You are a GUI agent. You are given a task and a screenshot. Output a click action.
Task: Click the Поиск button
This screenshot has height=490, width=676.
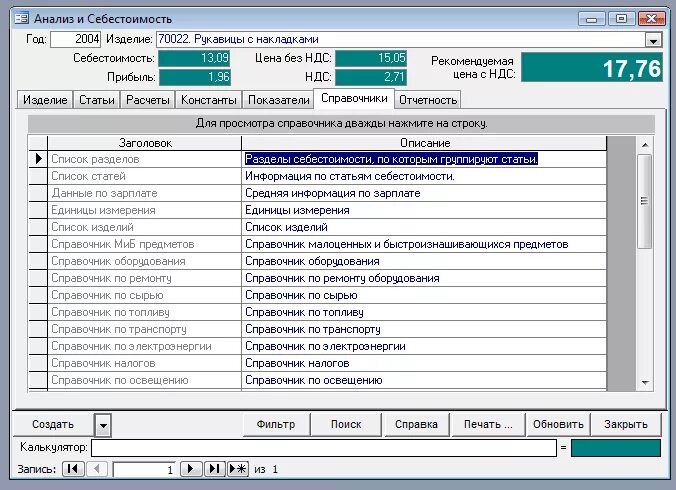coord(346,424)
